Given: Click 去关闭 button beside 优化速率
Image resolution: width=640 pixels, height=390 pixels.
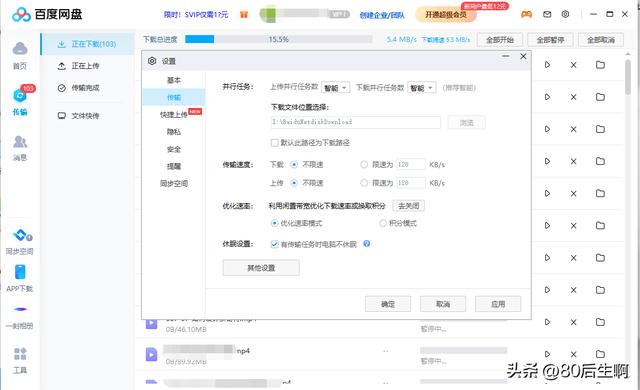Looking at the screenshot, I should click(409, 206).
